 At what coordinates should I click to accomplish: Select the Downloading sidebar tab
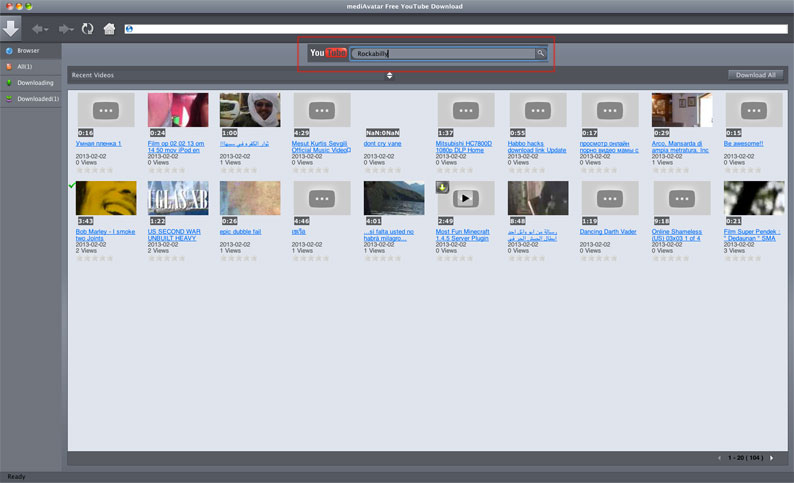(34, 82)
